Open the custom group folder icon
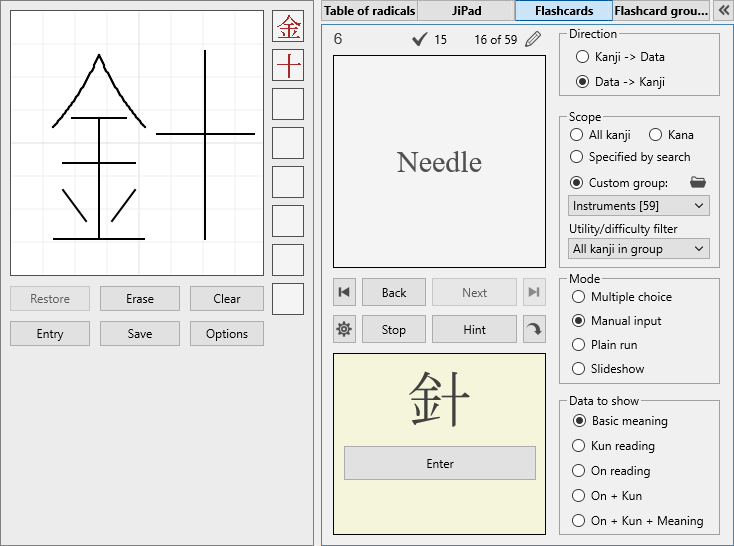Image resolution: width=734 pixels, height=546 pixels. [x=698, y=182]
